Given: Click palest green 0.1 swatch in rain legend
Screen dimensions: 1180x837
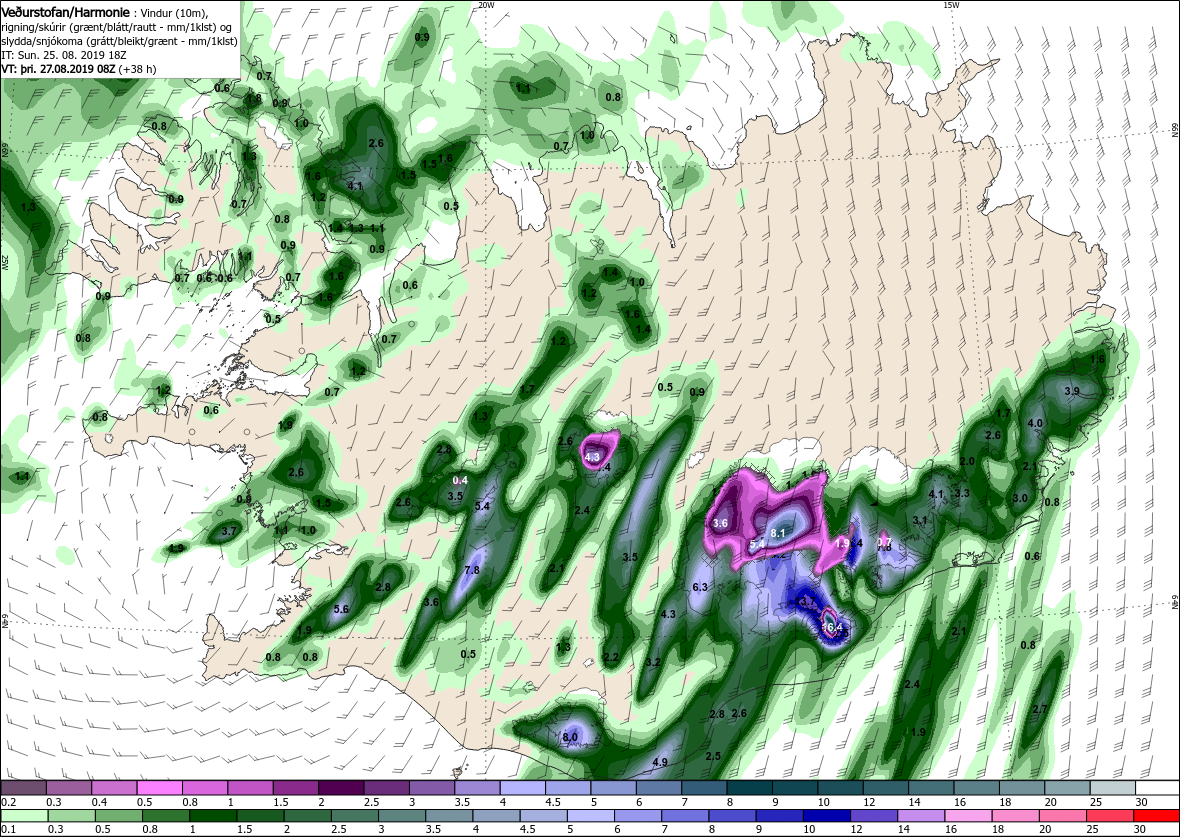Looking at the screenshot, I should coord(24,816).
